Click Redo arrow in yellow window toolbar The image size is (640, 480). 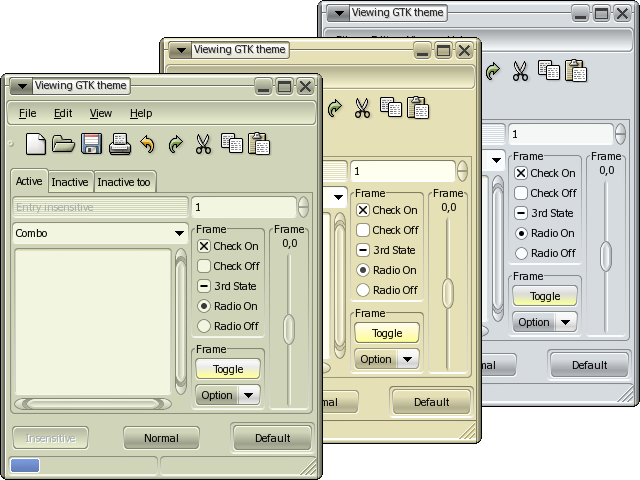(335, 109)
